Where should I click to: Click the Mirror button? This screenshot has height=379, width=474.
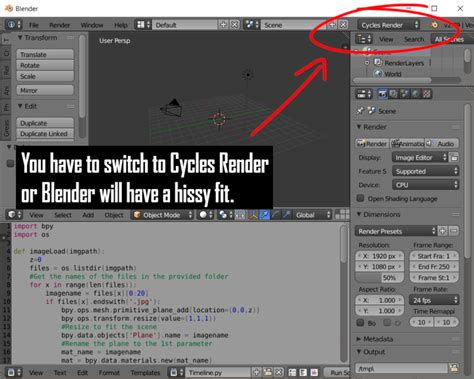45,90
